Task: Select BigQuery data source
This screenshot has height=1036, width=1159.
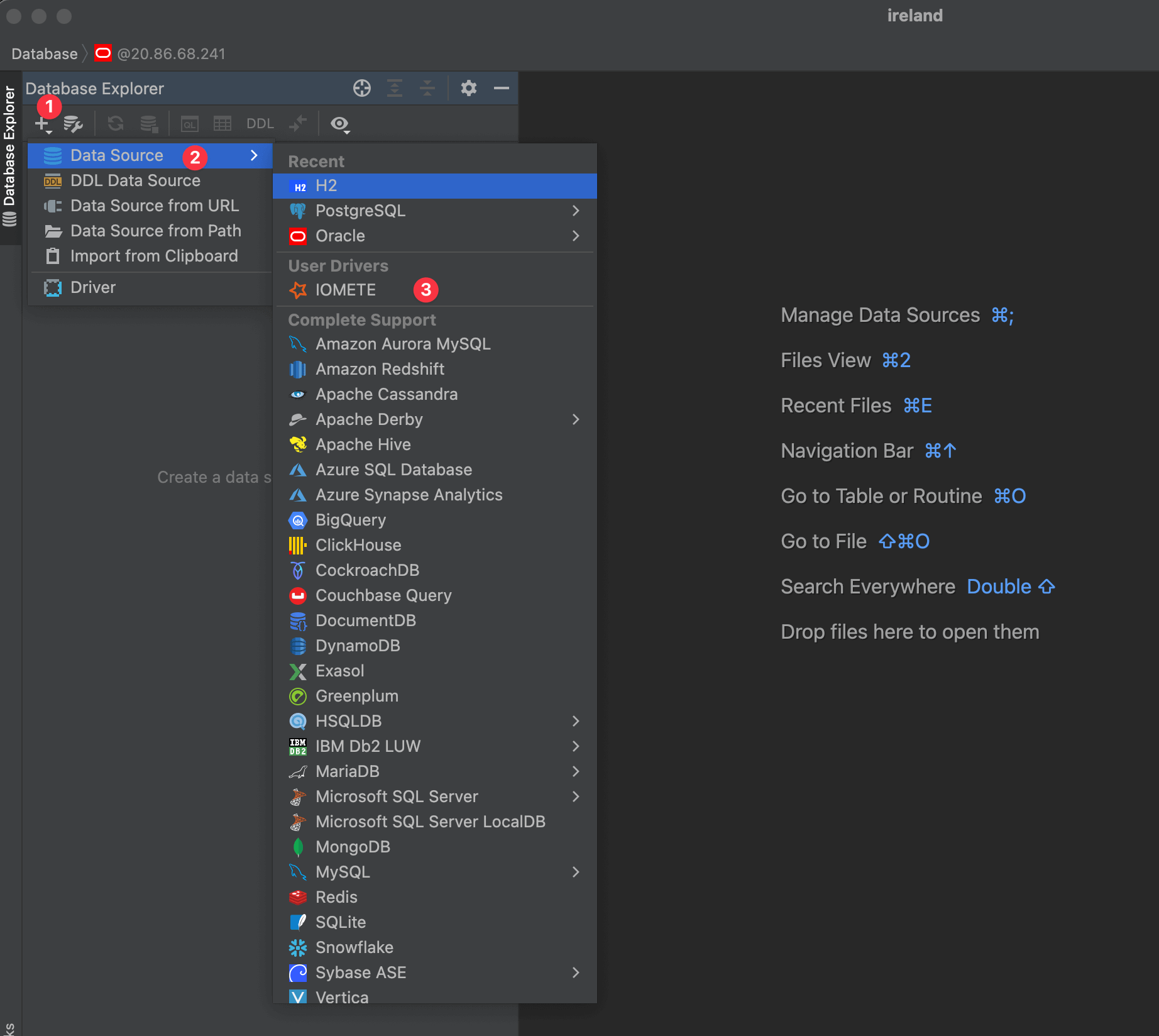Action: [435, 520]
